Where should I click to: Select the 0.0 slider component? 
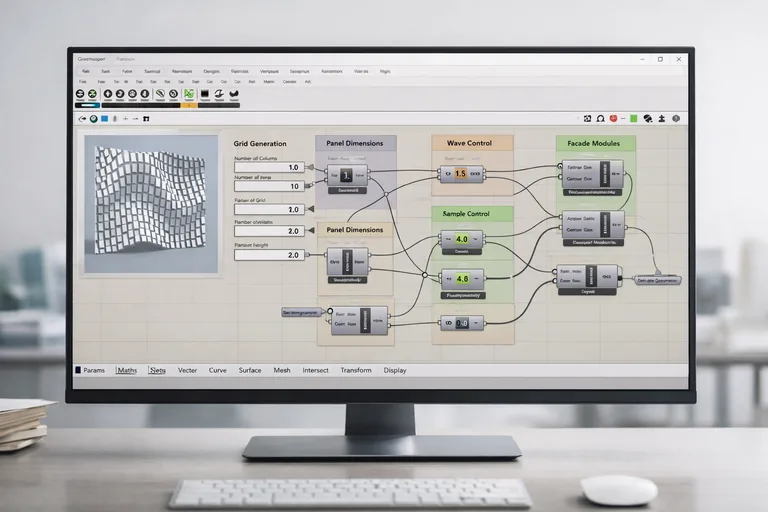point(461,323)
